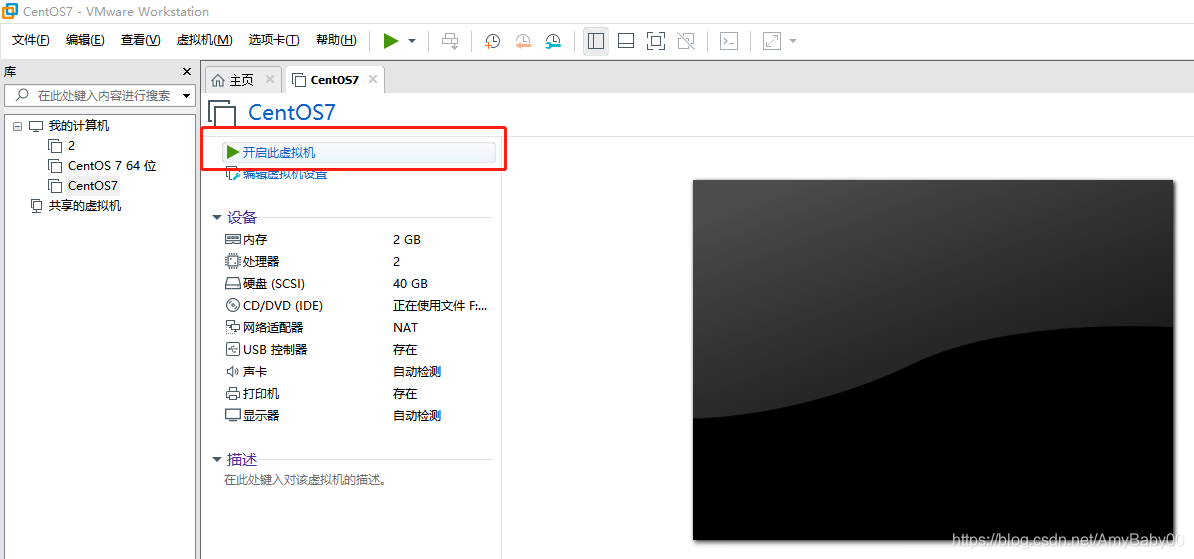
Task: Open the stretch display dropdown arrow
Action: tap(793, 41)
